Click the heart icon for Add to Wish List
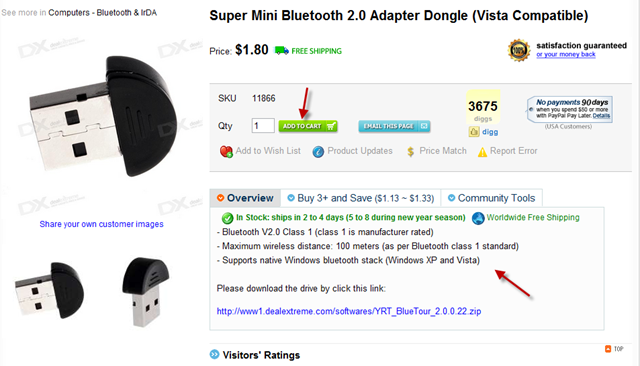 [x=226, y=151]
